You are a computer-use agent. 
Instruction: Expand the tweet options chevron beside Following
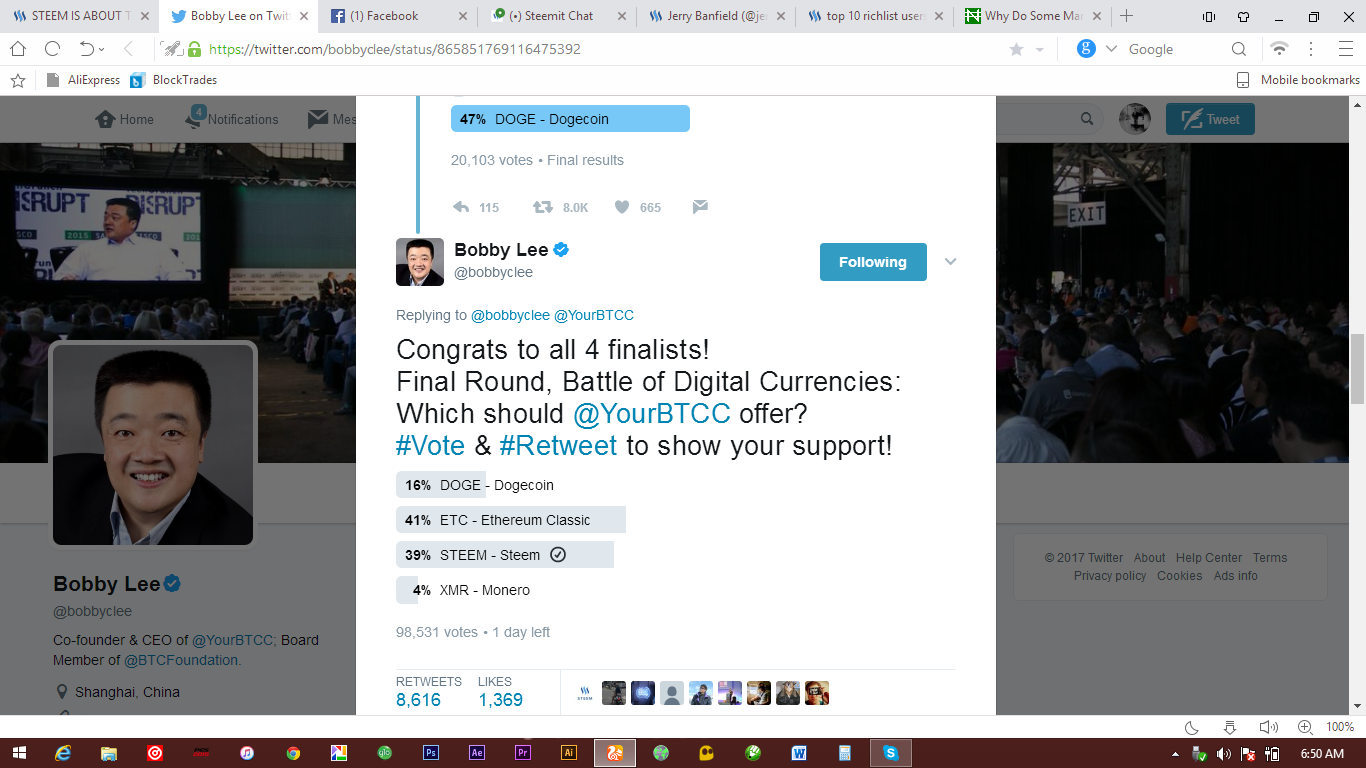tap(951, 262)
